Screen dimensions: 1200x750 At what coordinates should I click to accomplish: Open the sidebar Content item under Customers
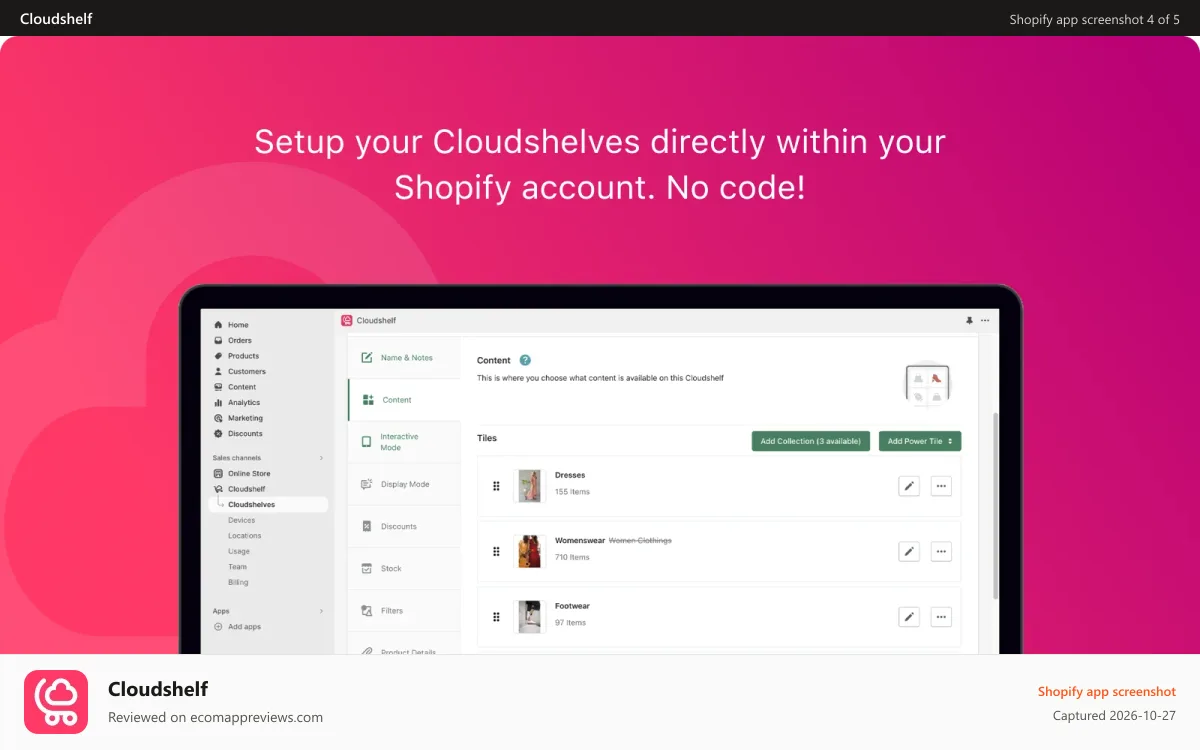(x=241, y=387)
